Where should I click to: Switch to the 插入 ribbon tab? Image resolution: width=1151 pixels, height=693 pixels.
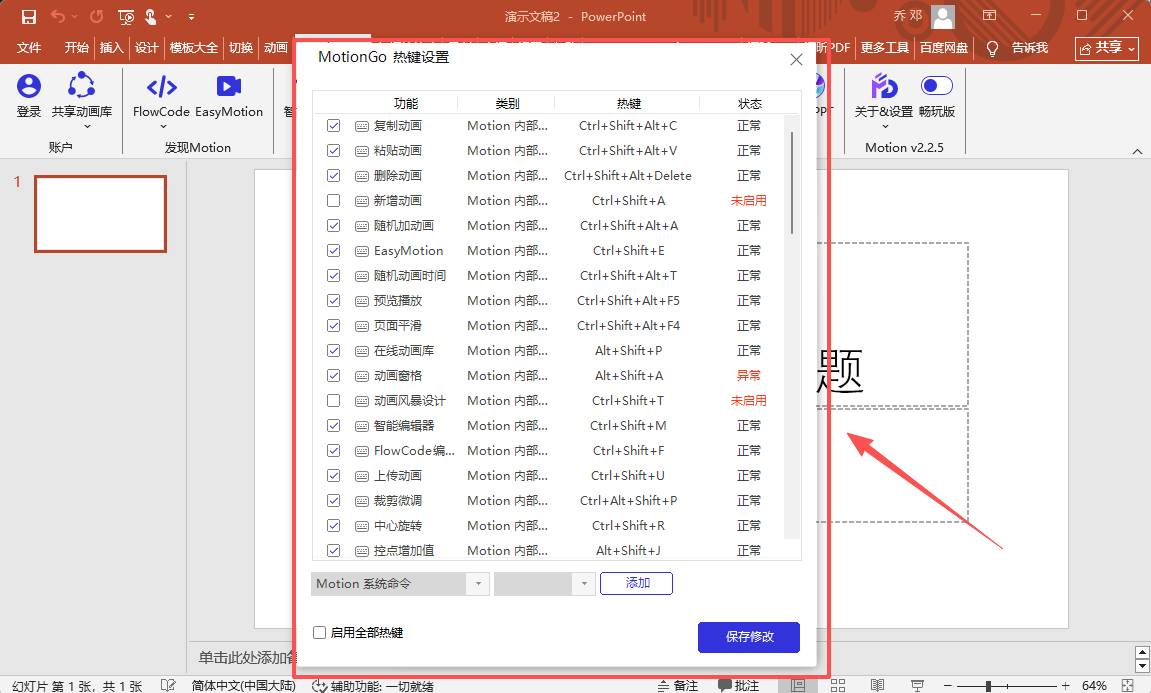coord(111,47)
